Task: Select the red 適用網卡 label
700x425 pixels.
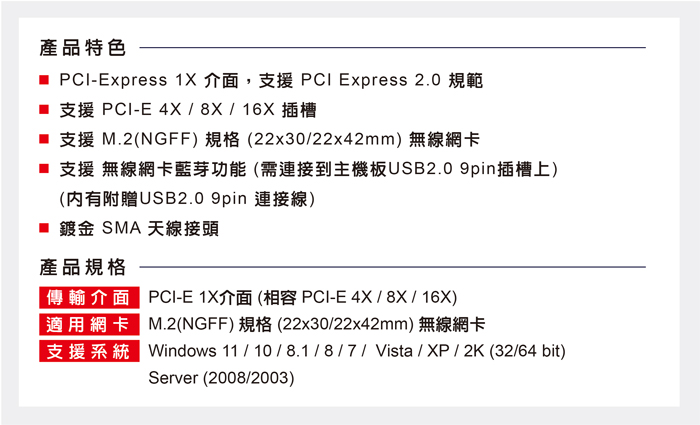Action: pyautogui.click(x=88, y=324)
